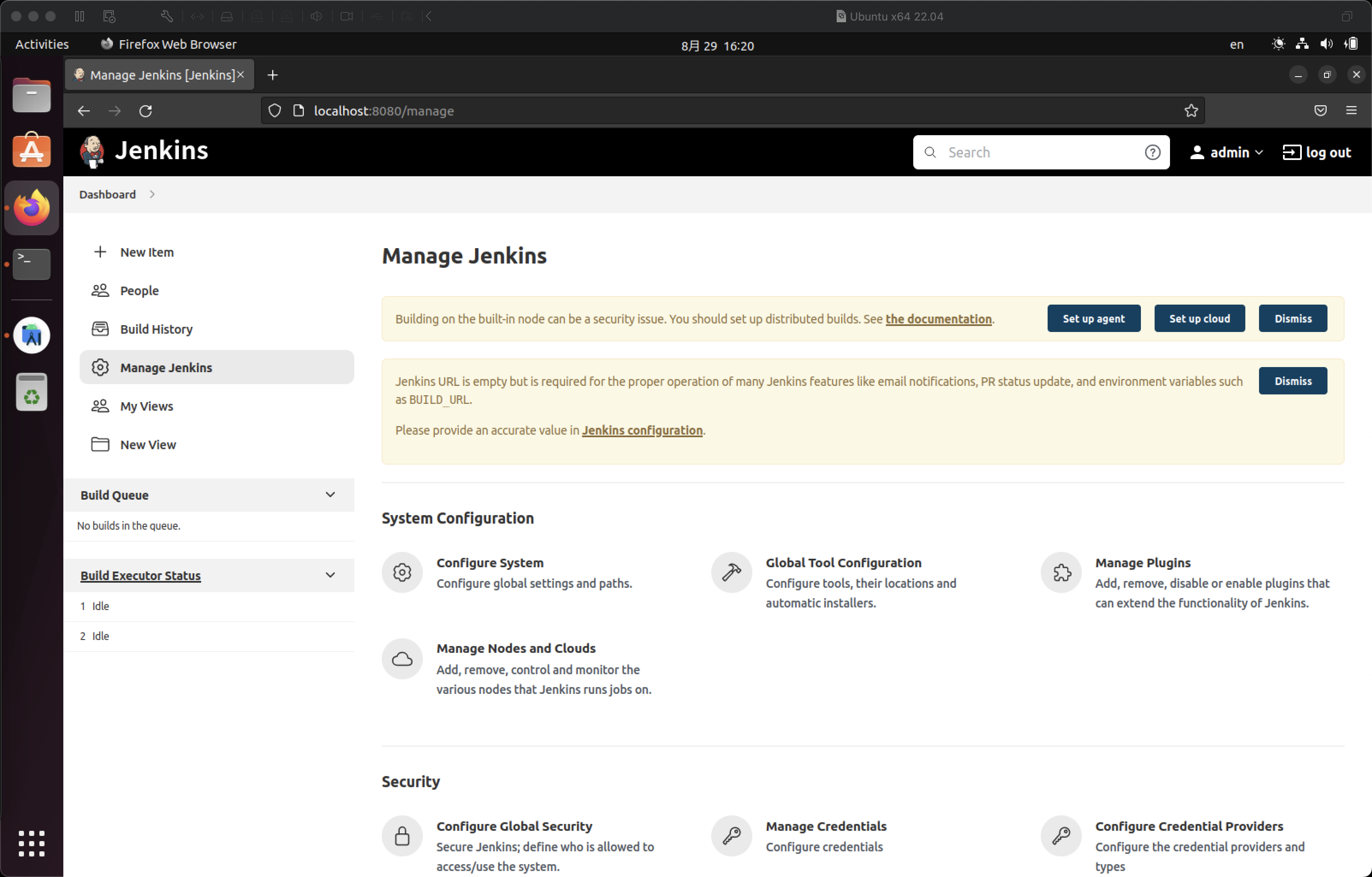This screenshot has width=1372, height=877.
Task: Collapse the Build Queue panel chevron
Action: (x=330, y=494)
